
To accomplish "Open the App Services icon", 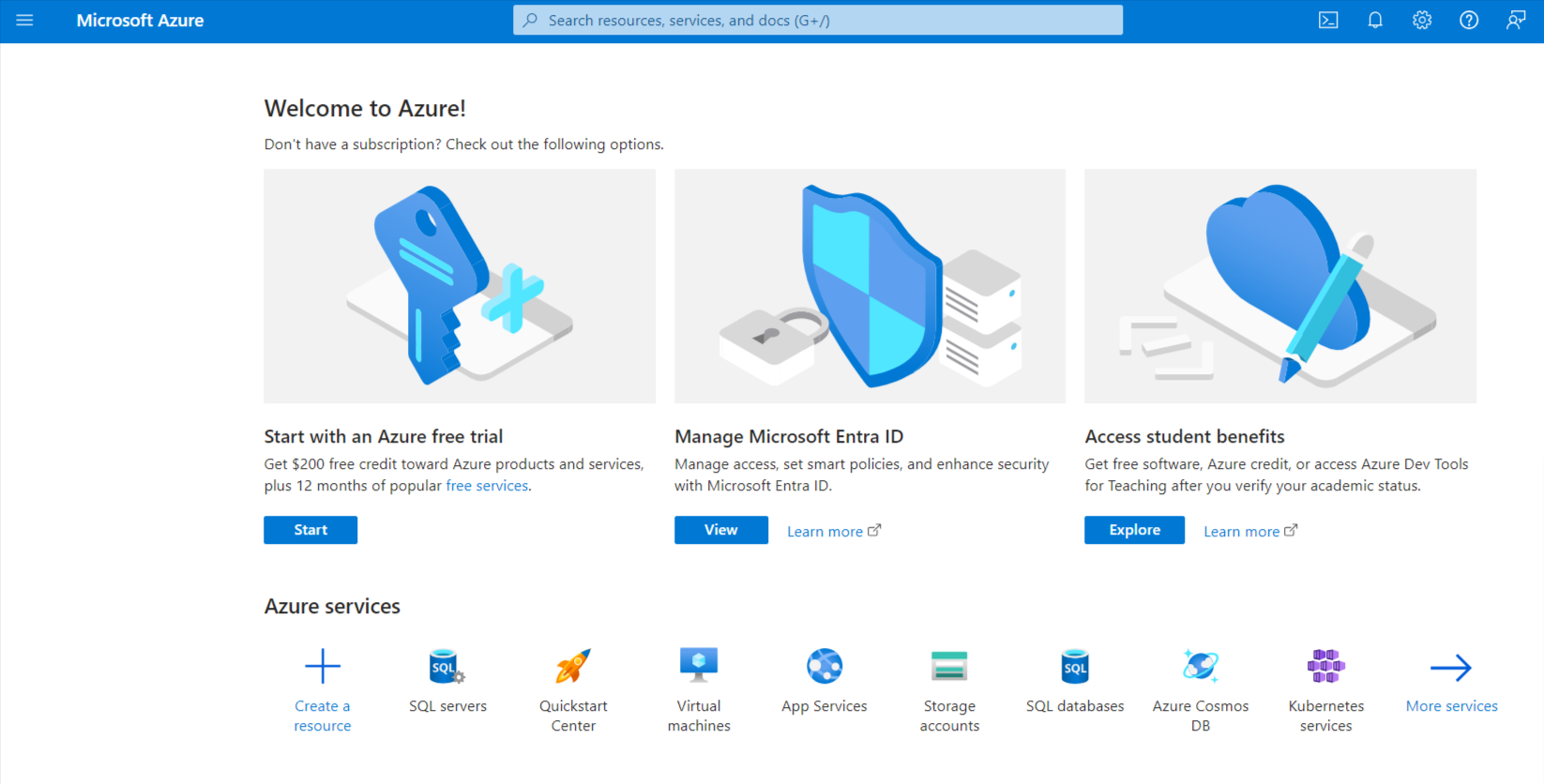I will pyautogui.click(x=825, y=666).
